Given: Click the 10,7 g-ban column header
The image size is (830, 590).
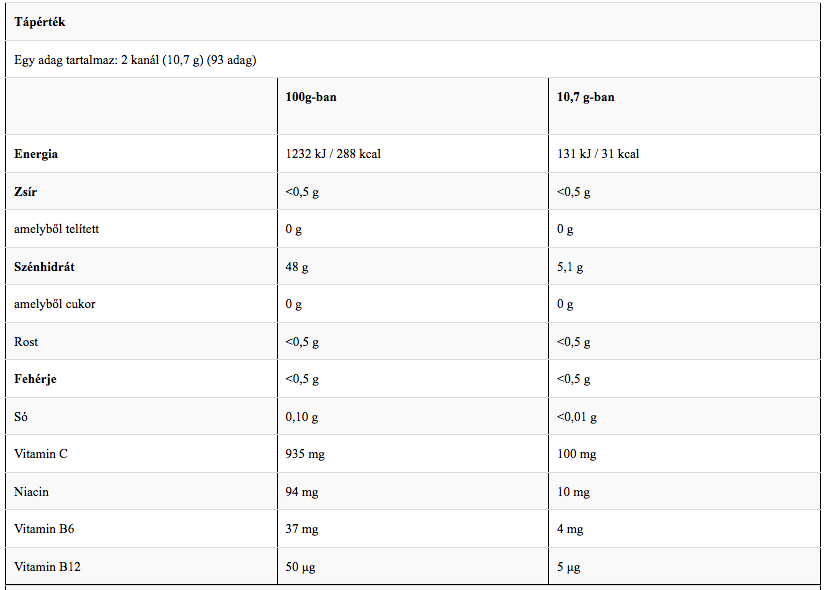Looking at the screenshot, I should [x=586, y=97].
